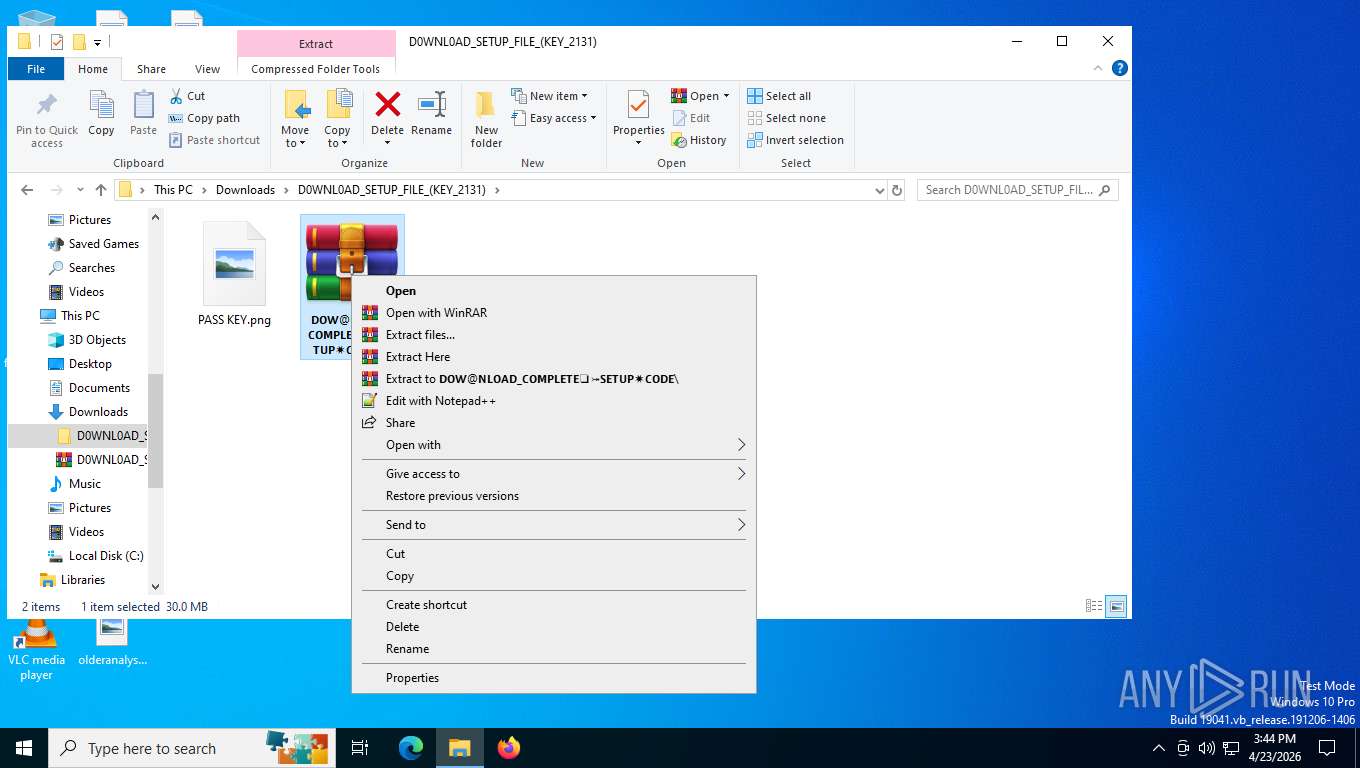Click the Properties ribbon icon
Viewport: 1360px width, 768px height.
tap(638, 105)
